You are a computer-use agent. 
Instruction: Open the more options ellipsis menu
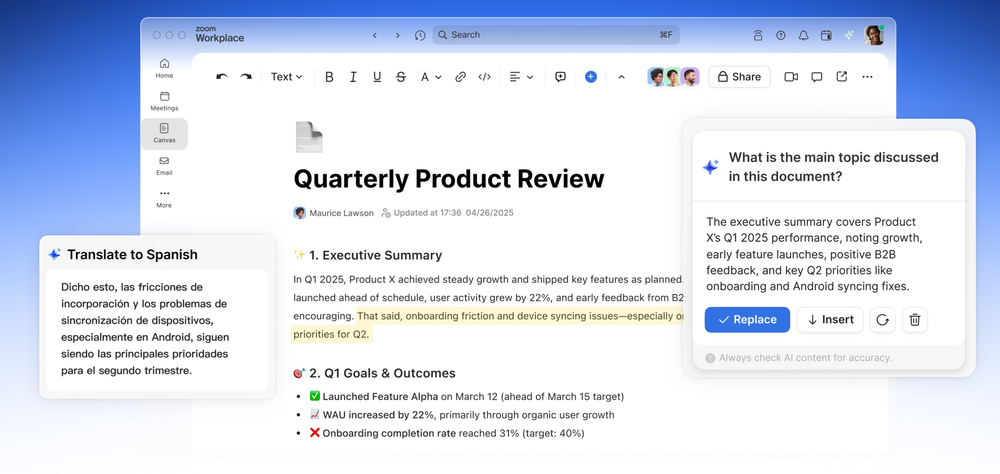click(x=867, y=77)
